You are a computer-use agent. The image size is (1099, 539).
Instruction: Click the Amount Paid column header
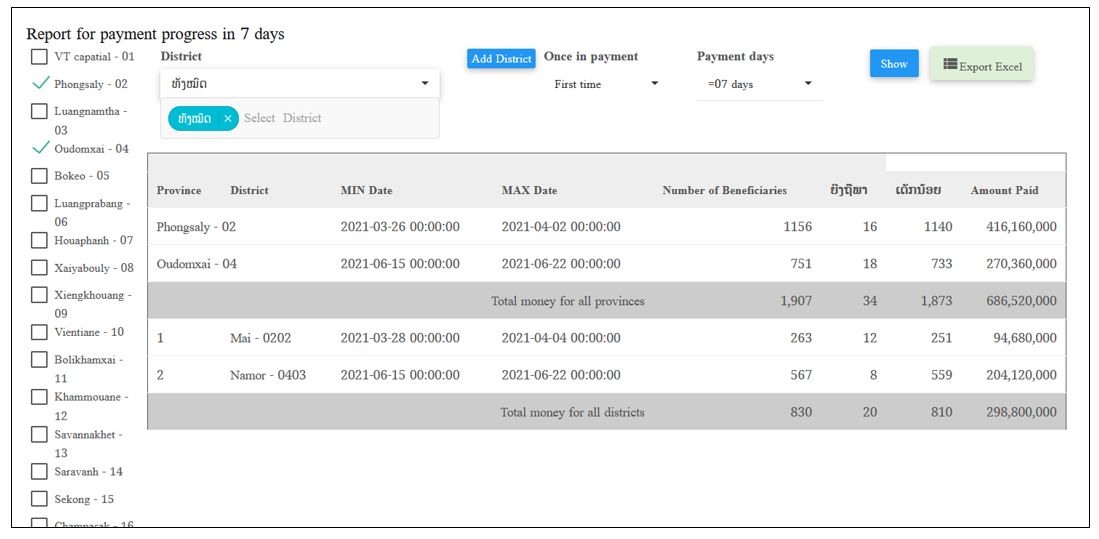[x=1004, y=191]
